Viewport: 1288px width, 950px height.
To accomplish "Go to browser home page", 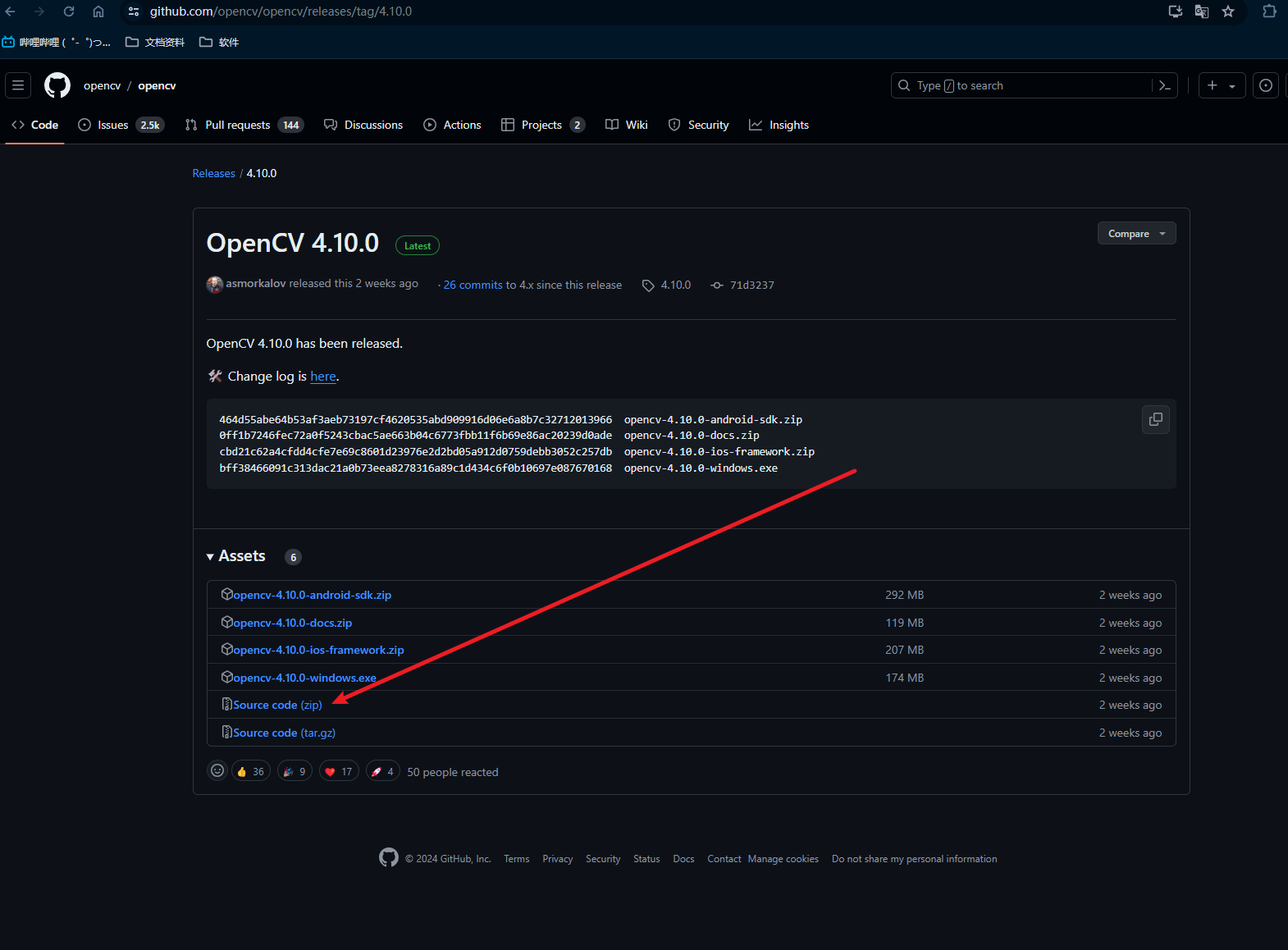I will [x=98, y=11].
